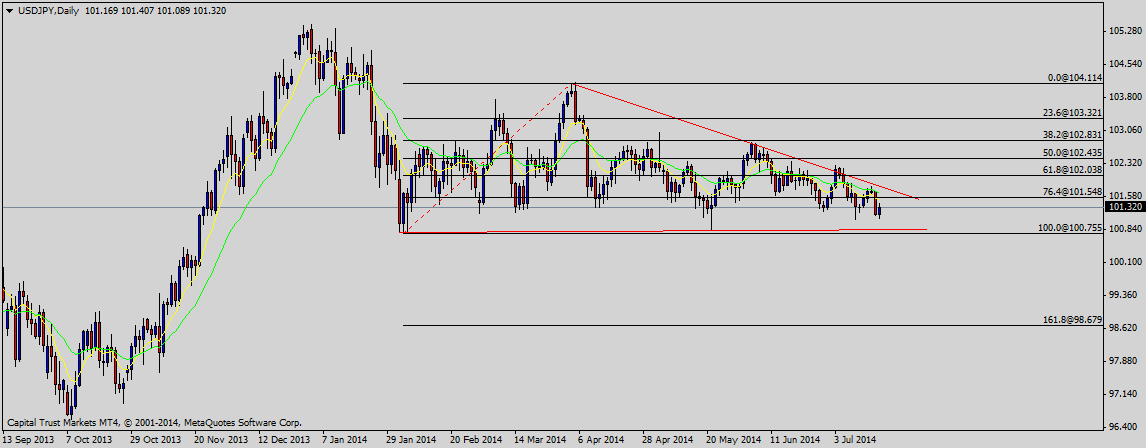Select the 61.8@102.038 retracement label

1072,171
